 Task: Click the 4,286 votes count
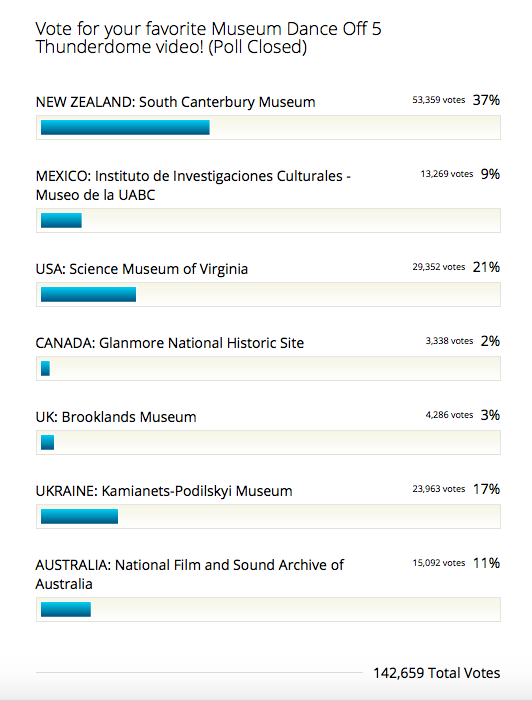(449, 415)
